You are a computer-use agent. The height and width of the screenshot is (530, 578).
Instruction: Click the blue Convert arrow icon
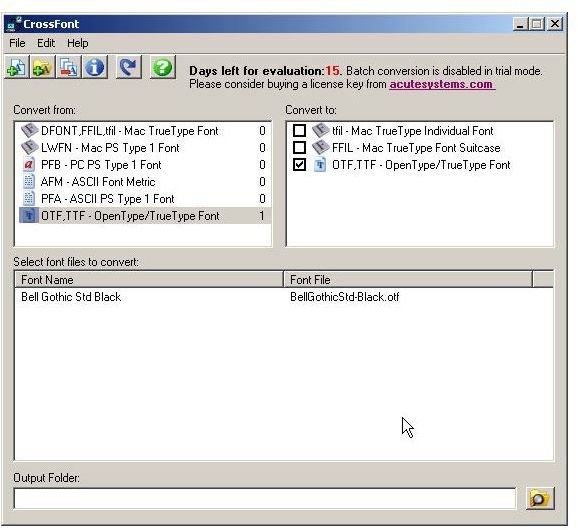pyautogui.click(x=128, y=67)
